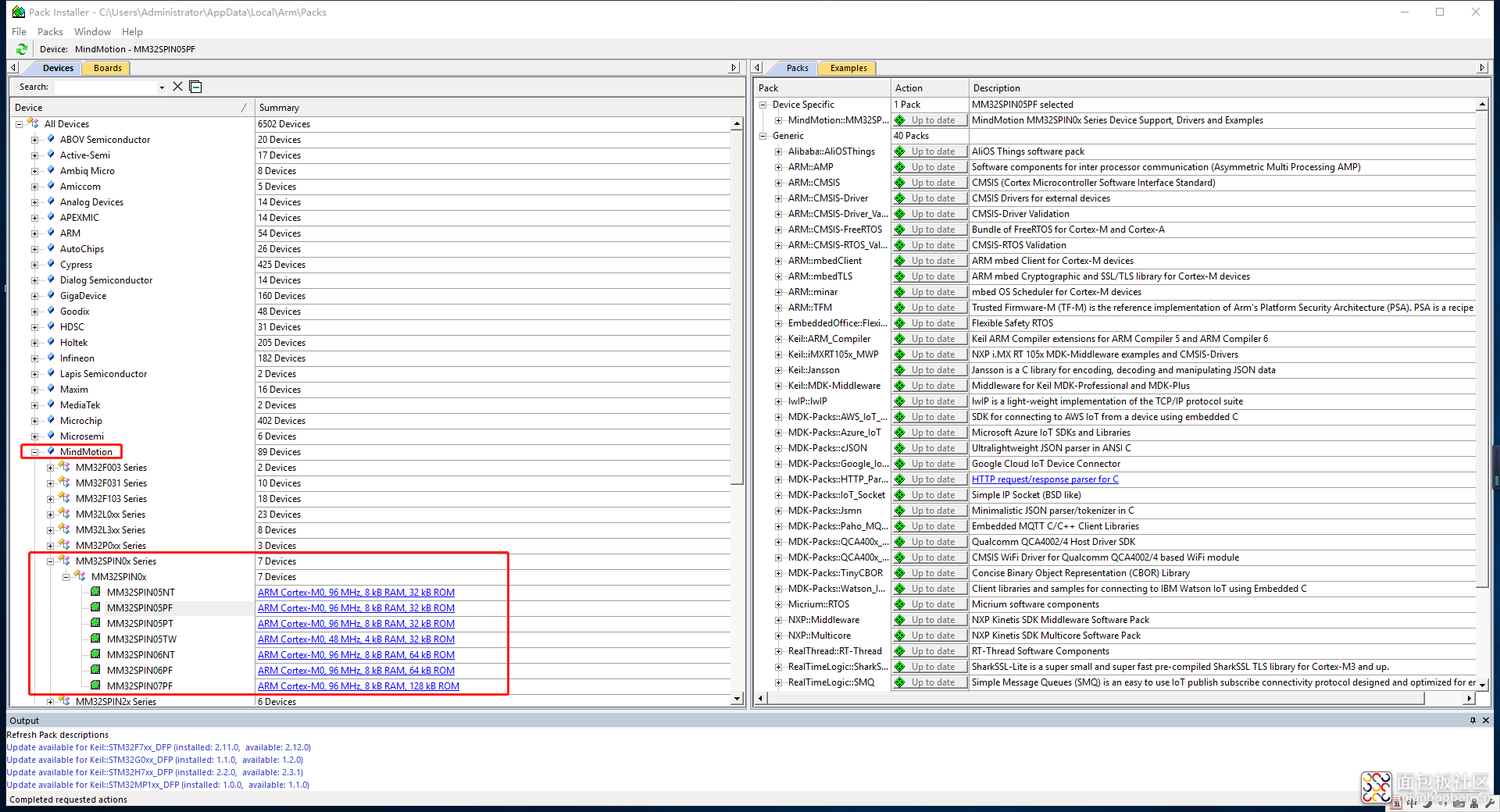Click Up to date button for MindMotion::MM32SP pack
Screen dimensions: 1500x812
(x=930, y=120)
